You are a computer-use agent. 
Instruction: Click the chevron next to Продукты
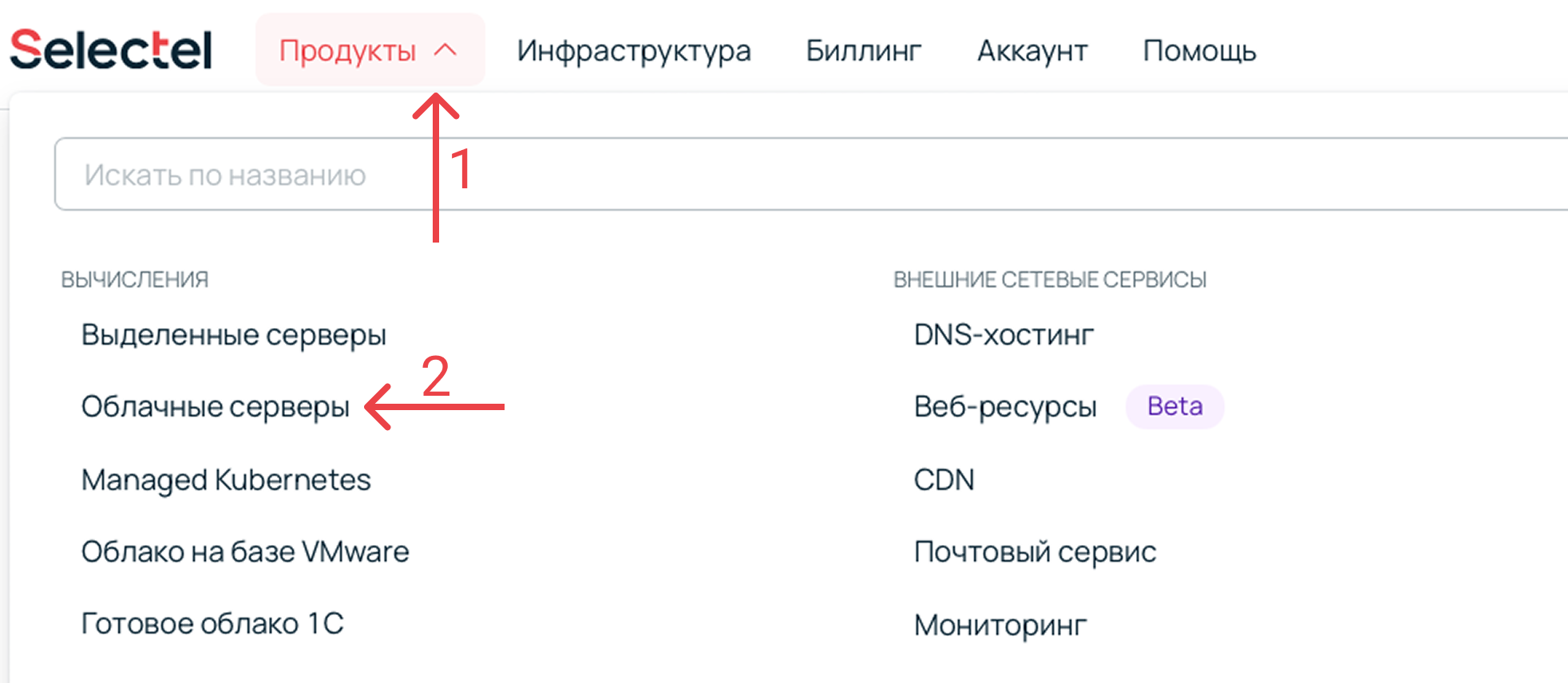pos(445,50)
